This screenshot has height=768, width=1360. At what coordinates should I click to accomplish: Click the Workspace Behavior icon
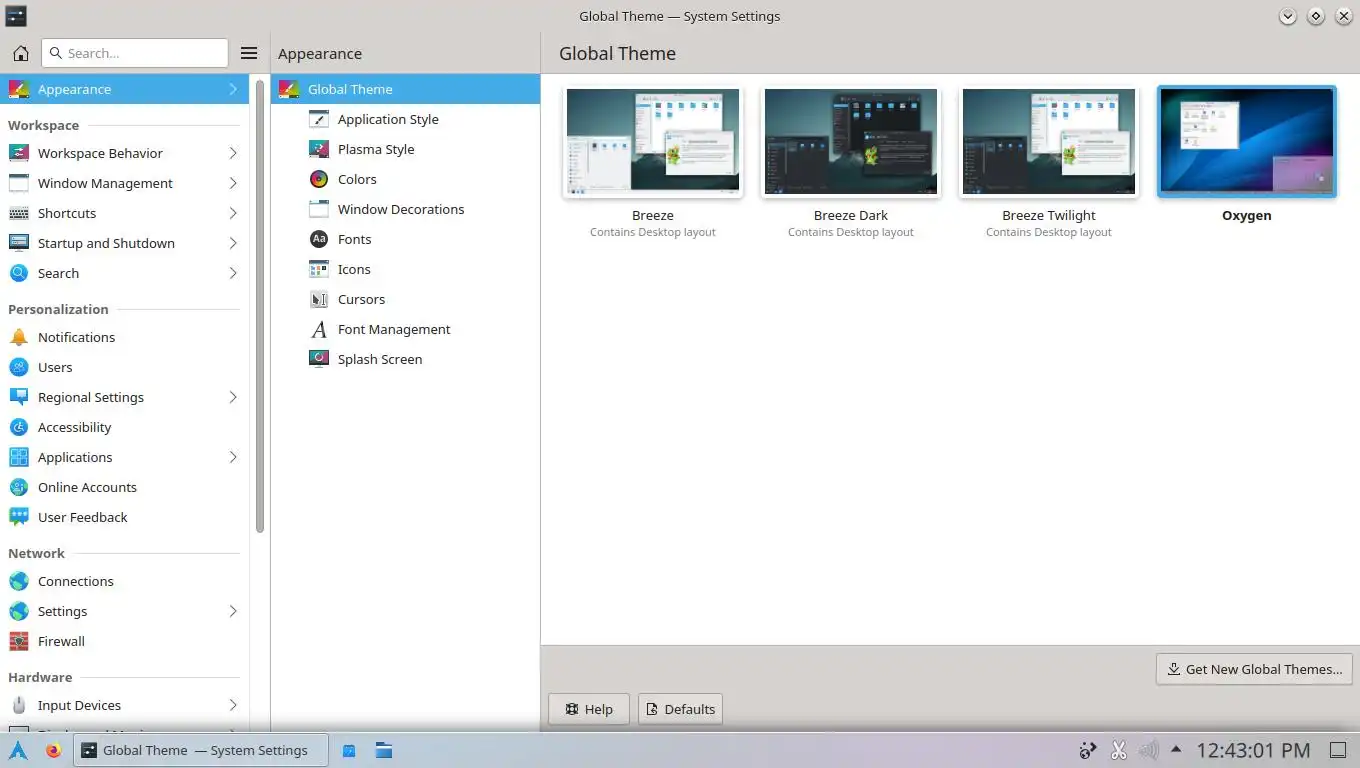(x=18, y=153)
